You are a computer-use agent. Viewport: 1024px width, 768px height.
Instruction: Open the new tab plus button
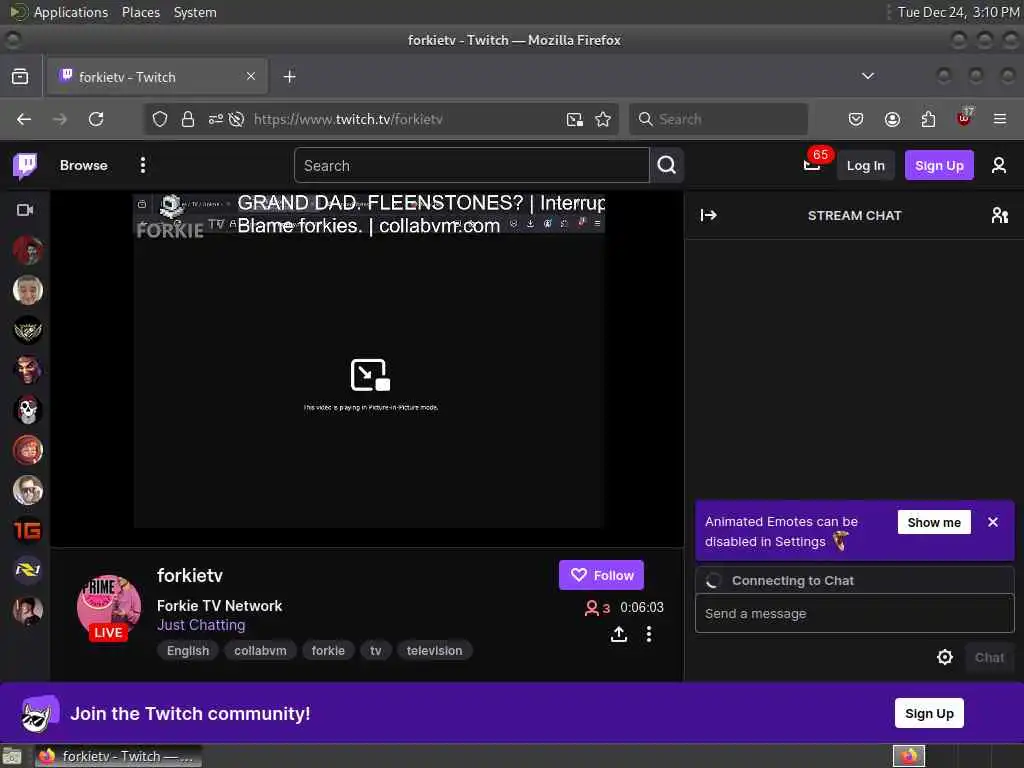tap(289, 76)
